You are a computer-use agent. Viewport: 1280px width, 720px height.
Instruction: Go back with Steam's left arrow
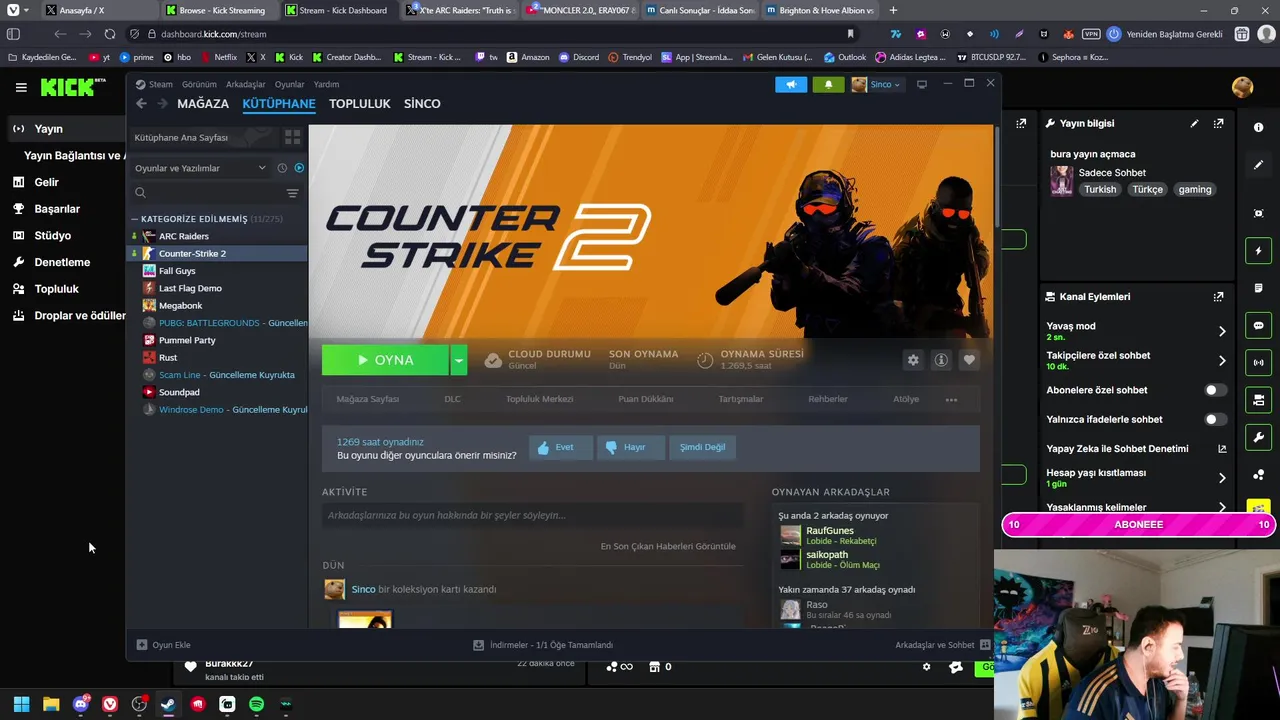click(x=141, y=103)
